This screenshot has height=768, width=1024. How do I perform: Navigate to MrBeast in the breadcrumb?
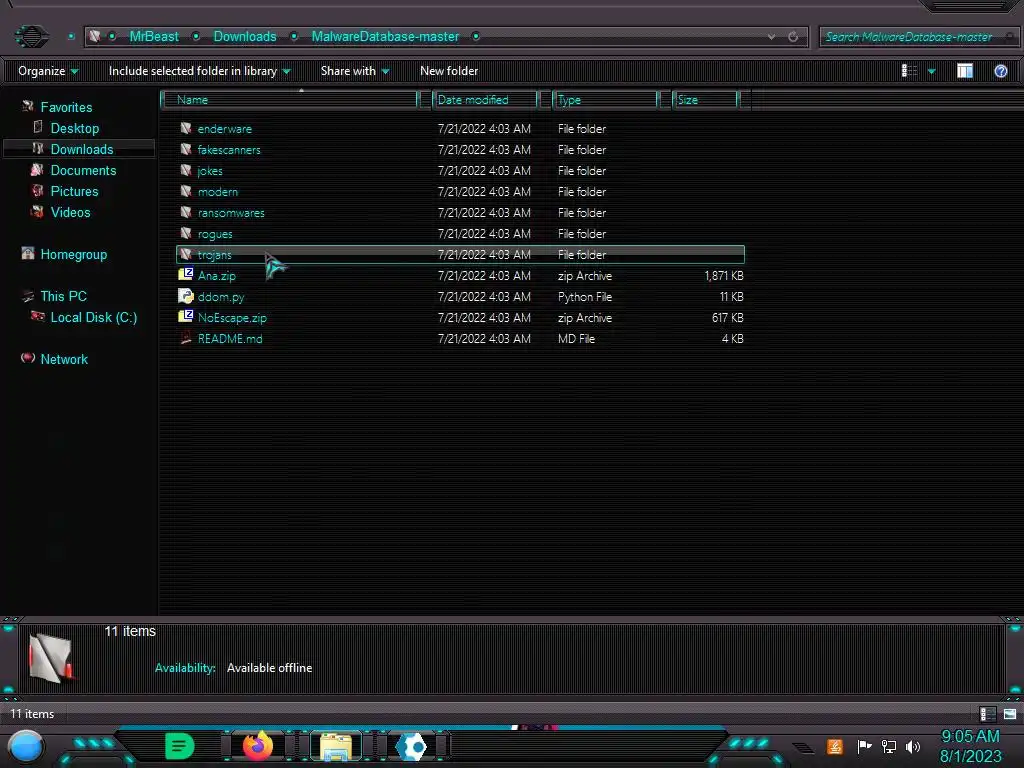click(153, 37)
